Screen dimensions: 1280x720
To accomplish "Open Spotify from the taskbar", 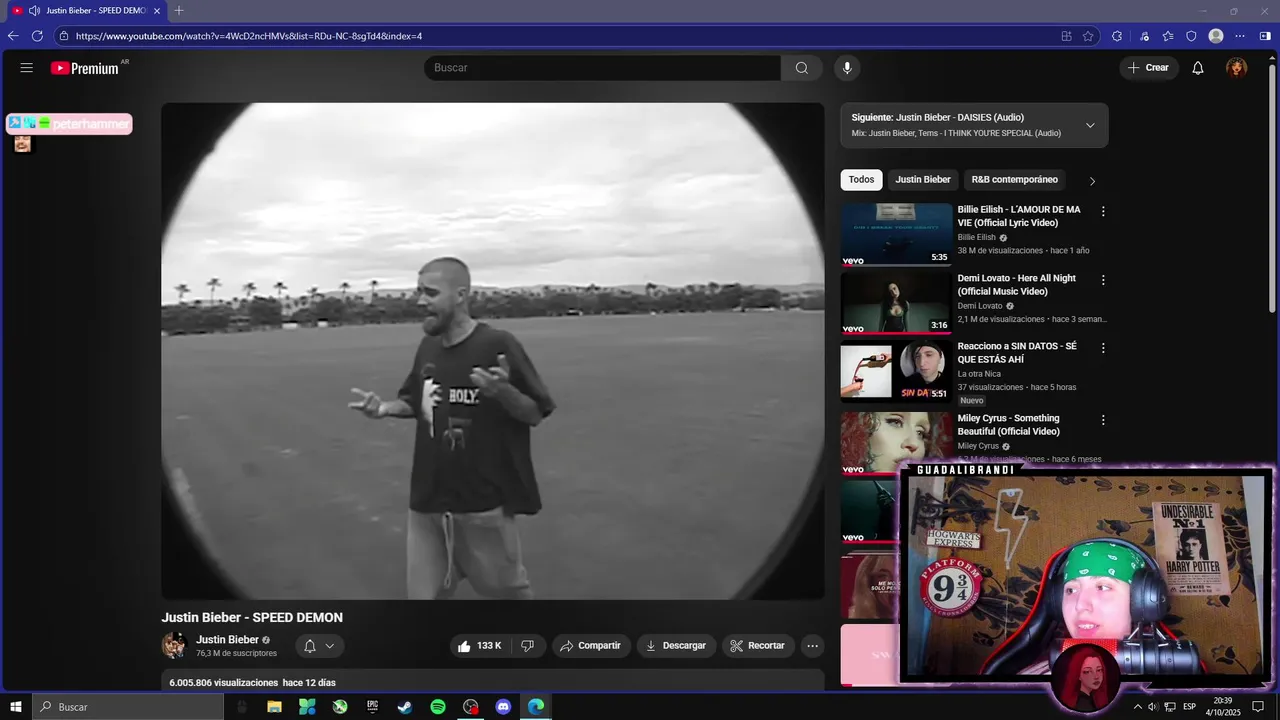I will tap(438, 707).
